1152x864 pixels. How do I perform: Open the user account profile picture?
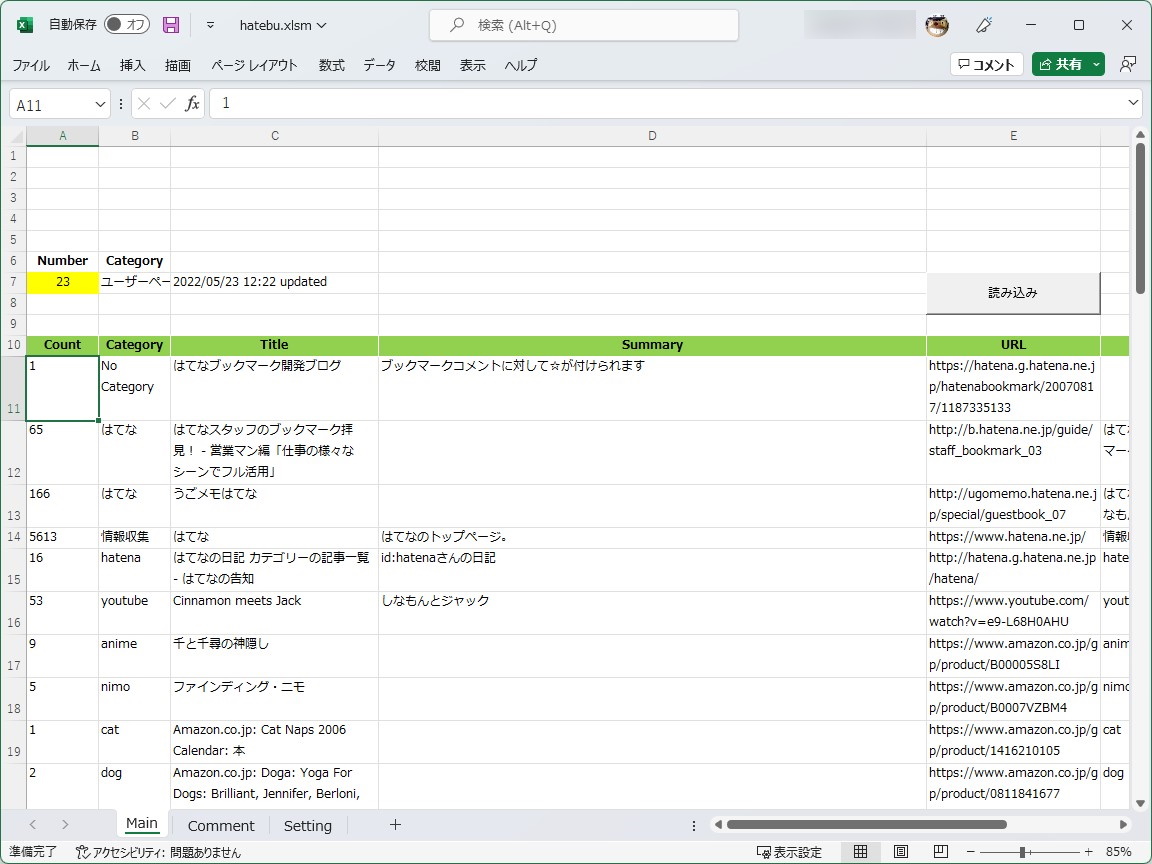(x=937, y=25)
